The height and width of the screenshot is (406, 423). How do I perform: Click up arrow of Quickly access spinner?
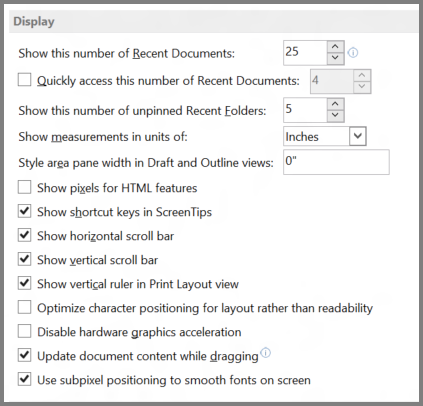coord(362,75)
